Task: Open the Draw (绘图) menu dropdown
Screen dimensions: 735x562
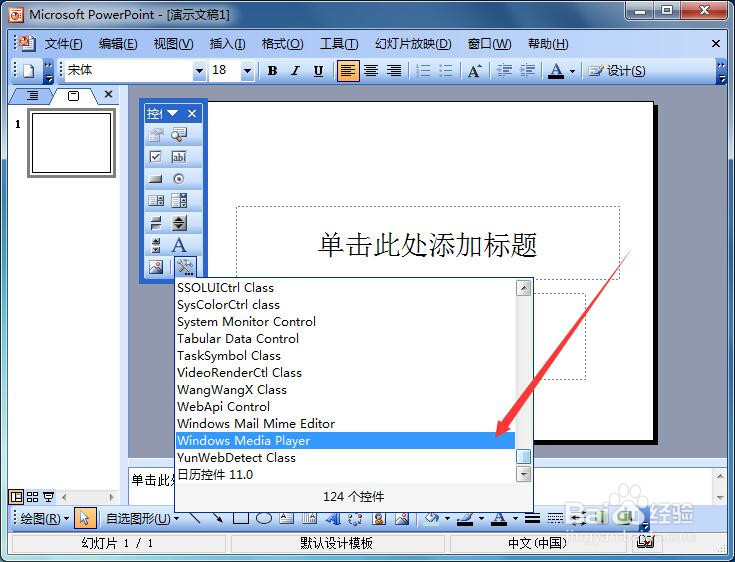Action: click(x=45, y=518)
